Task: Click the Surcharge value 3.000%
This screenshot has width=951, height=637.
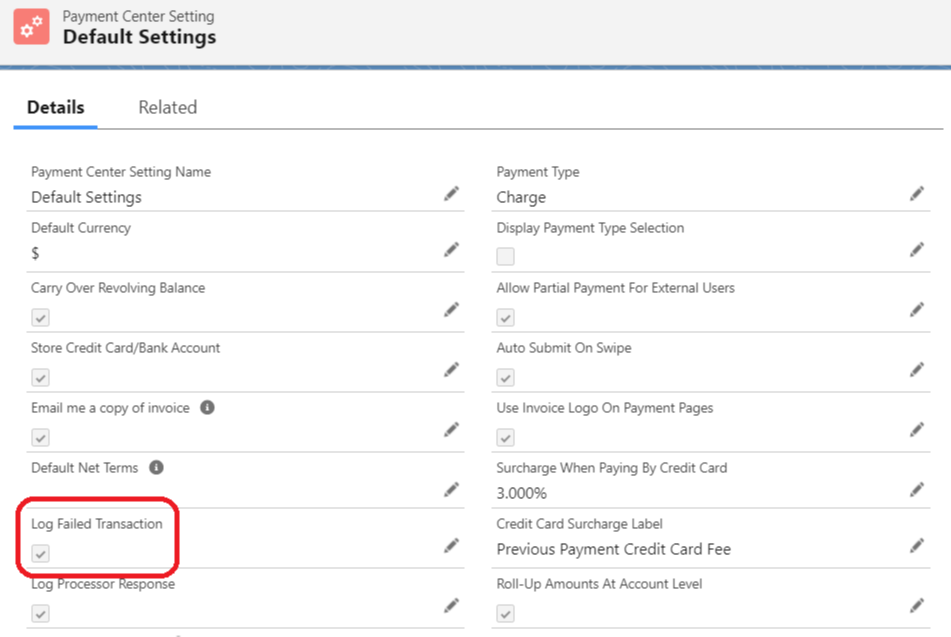Action: click(x=522, y=493)
